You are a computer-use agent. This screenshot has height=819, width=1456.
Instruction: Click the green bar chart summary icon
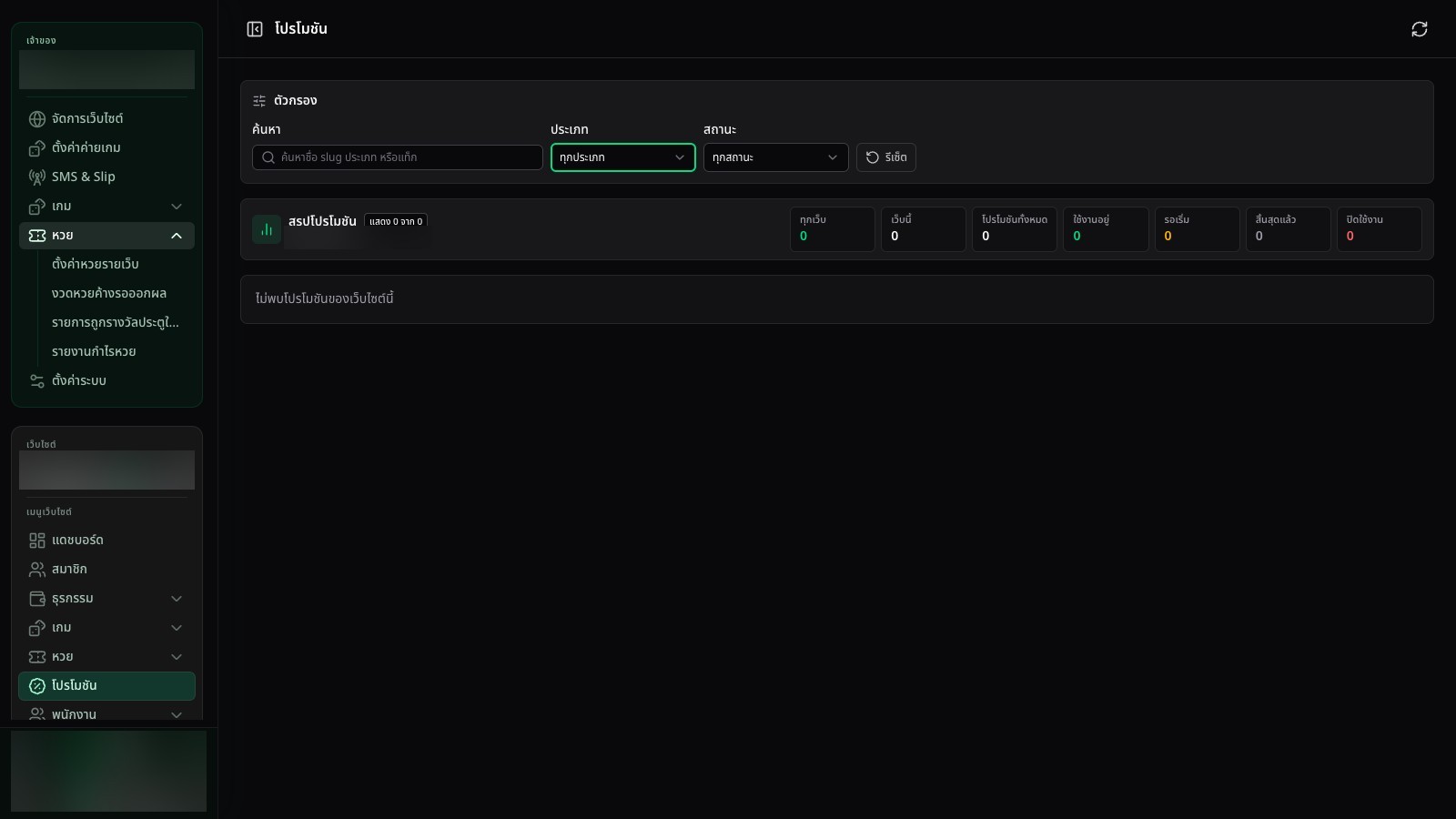tap(267, 229)
